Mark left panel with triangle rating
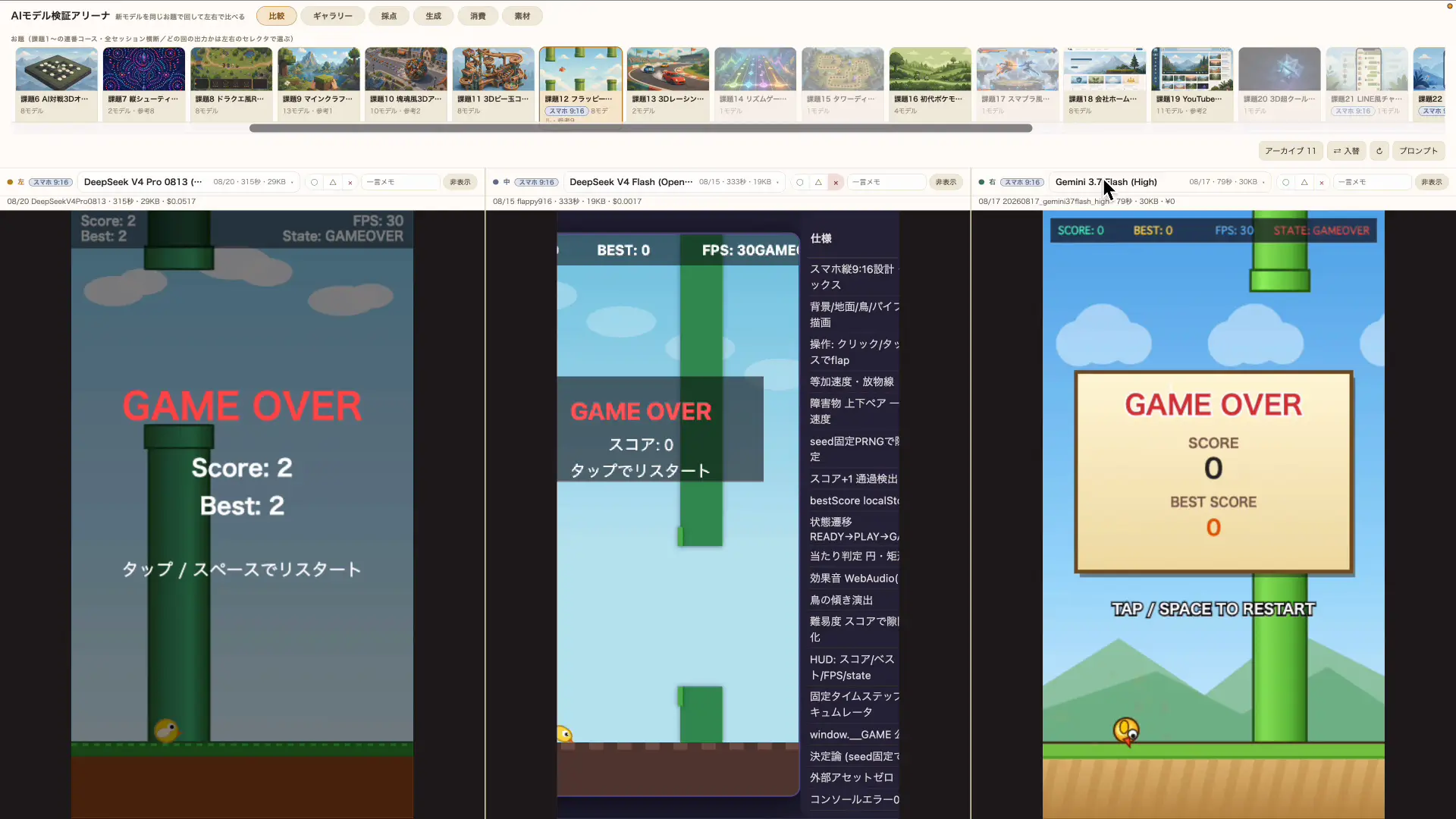 [x=332, y=182]
